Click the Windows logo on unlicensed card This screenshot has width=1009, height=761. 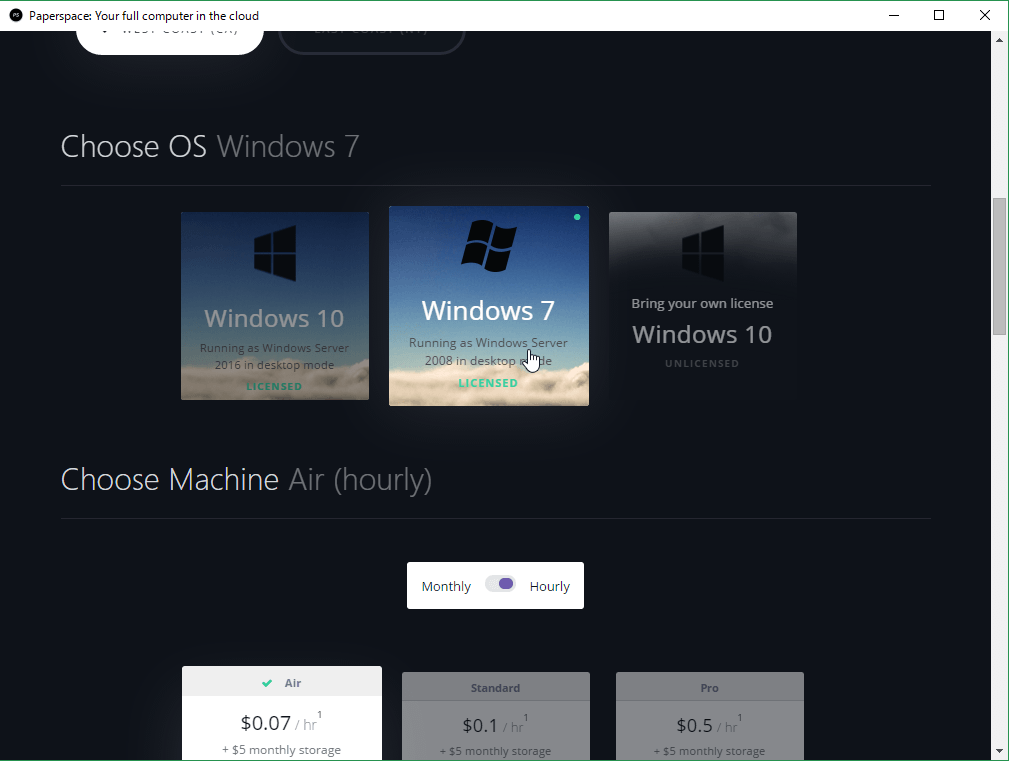point(703,253)
